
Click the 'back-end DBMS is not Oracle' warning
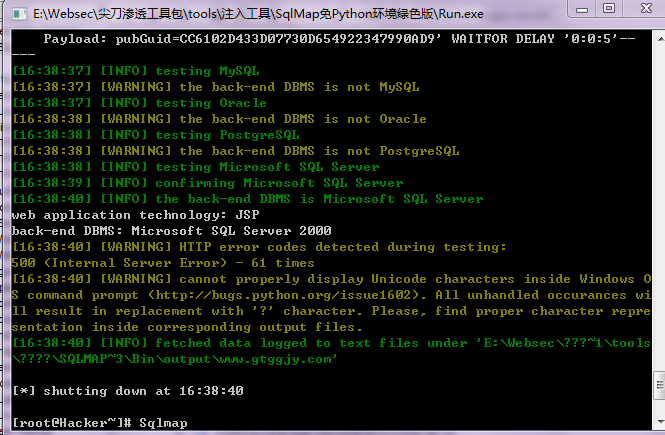tap(219, 119)
